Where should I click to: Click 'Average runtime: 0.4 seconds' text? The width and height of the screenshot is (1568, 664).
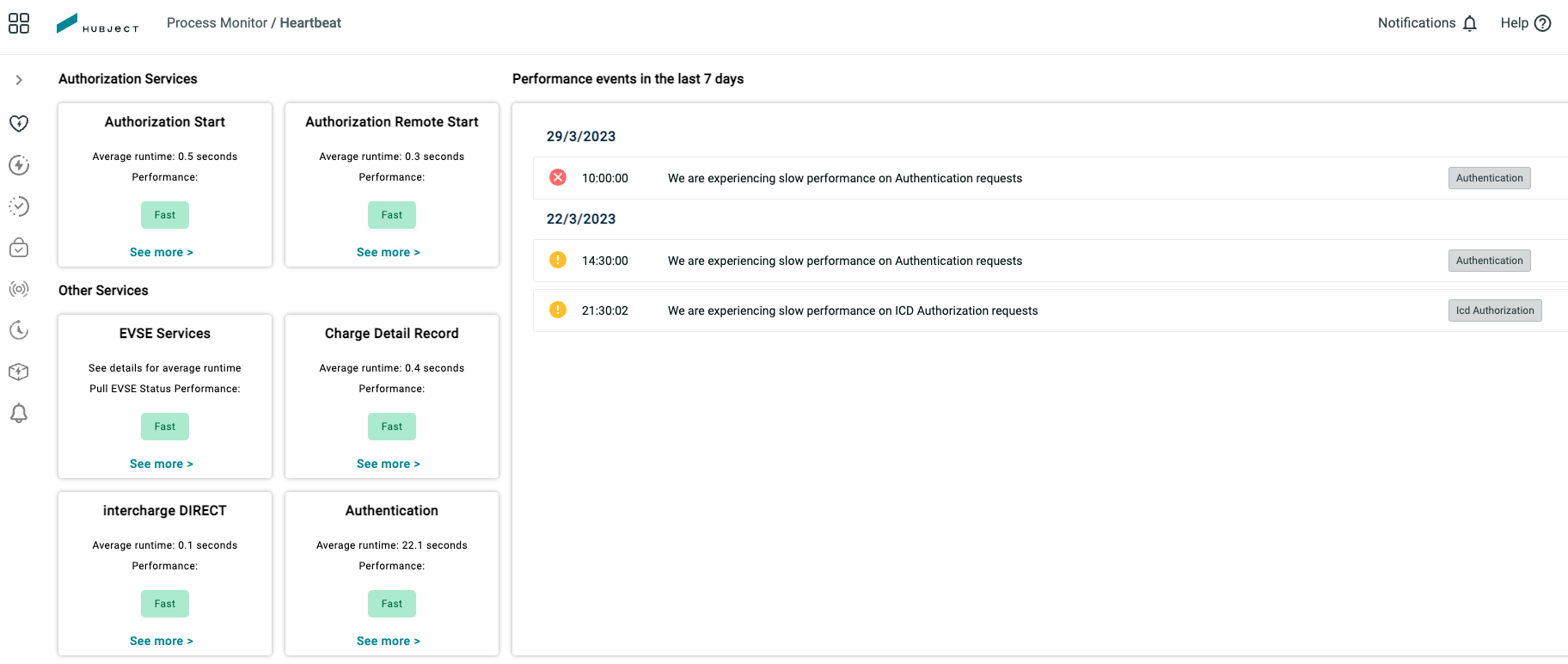[x=392, y=368]
